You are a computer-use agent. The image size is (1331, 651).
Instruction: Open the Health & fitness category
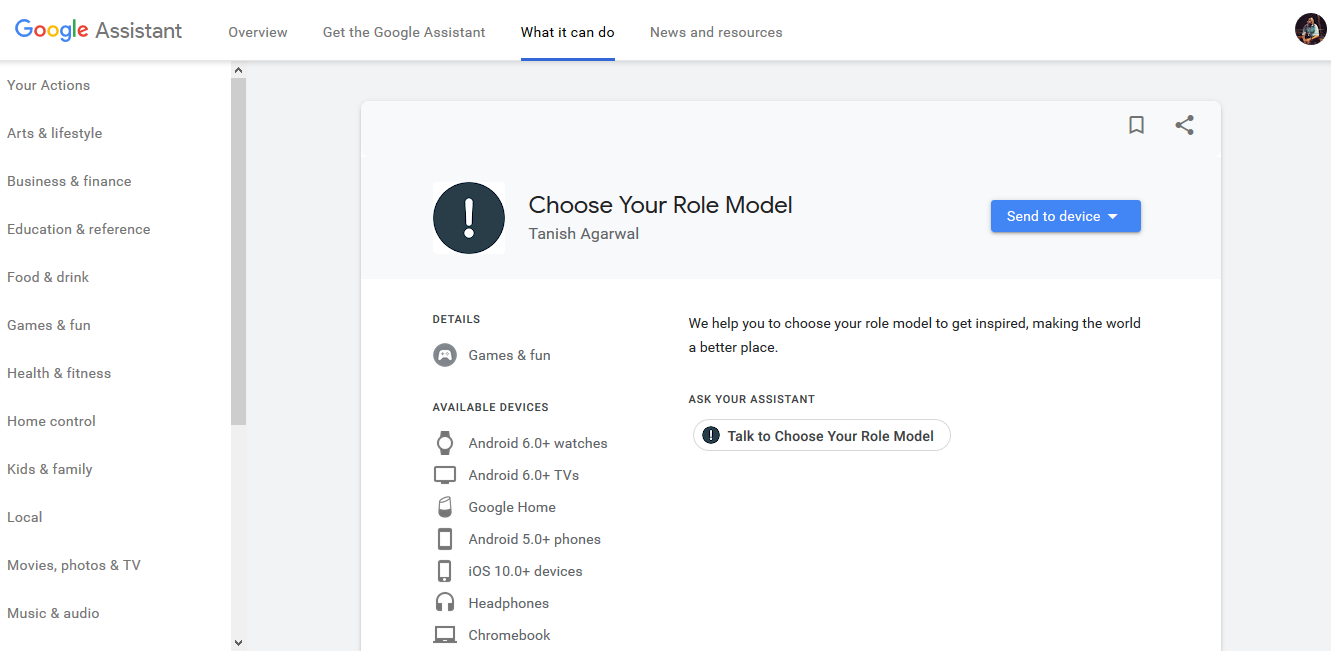[x=59, y=373]
